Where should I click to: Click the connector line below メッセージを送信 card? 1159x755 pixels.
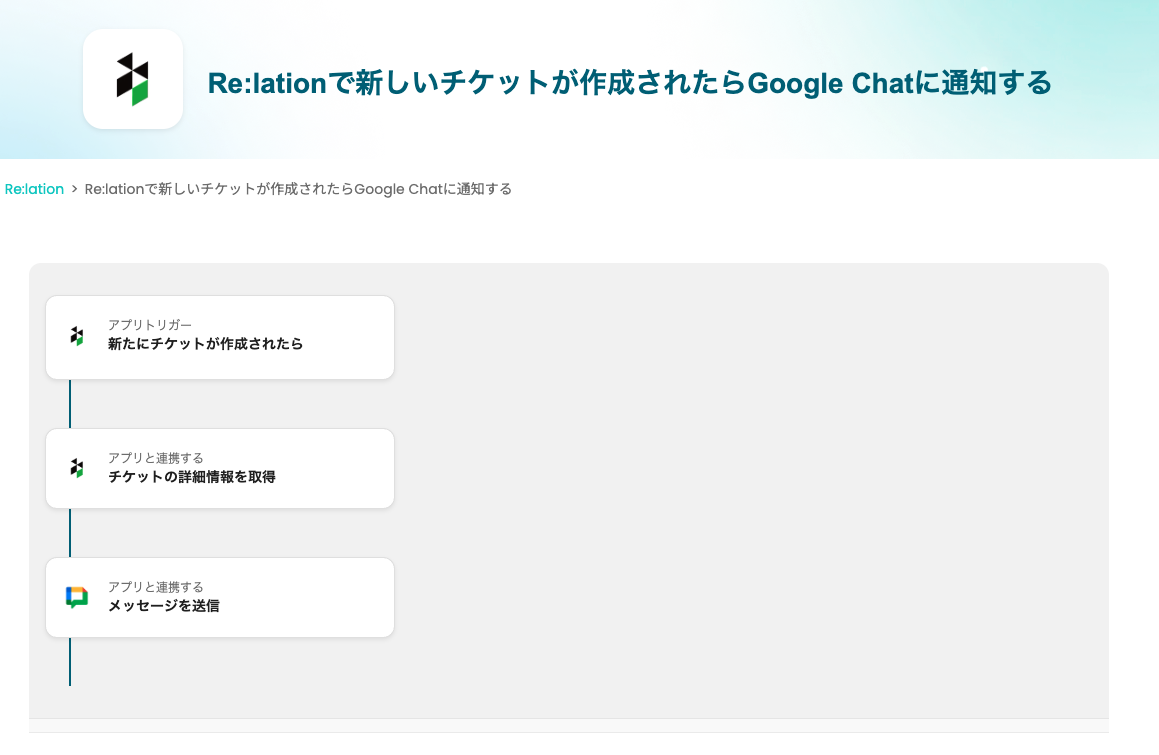coord(70,661)
